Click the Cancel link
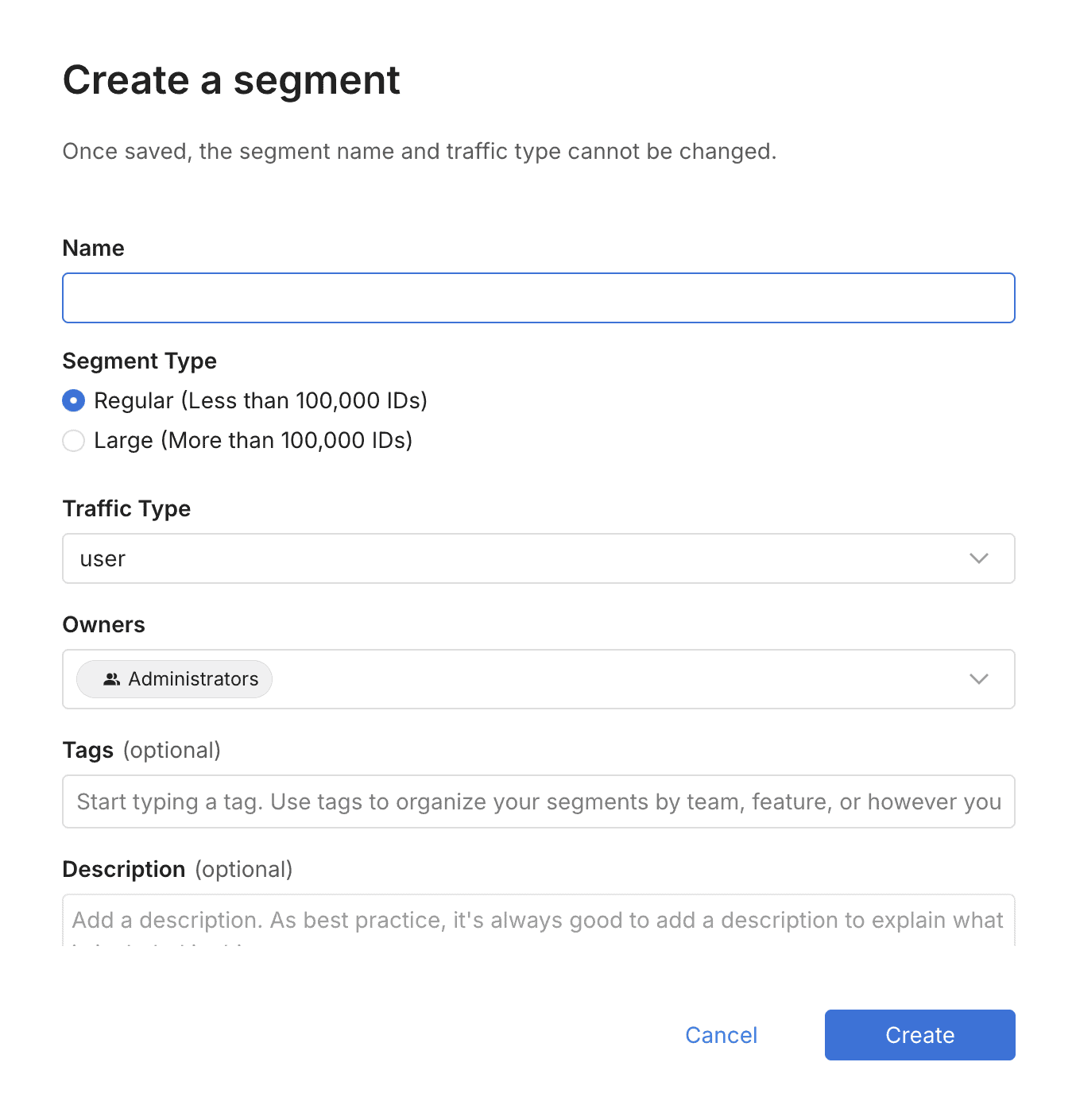Image resolution: width=1076 pixels, height=1120 pixels. 721,1035
